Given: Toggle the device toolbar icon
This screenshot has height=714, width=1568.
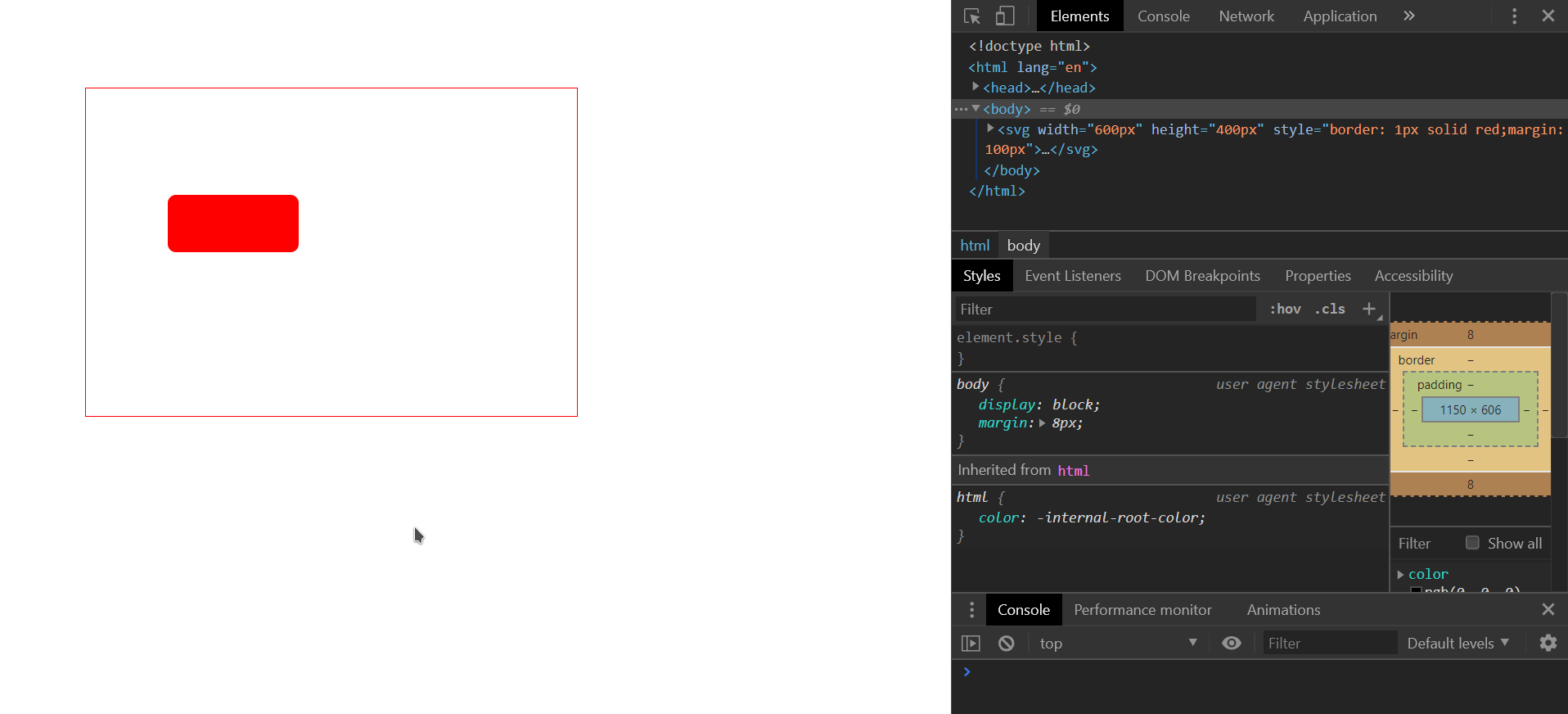Looking at the screenshot, I should tap(1004, 16).
